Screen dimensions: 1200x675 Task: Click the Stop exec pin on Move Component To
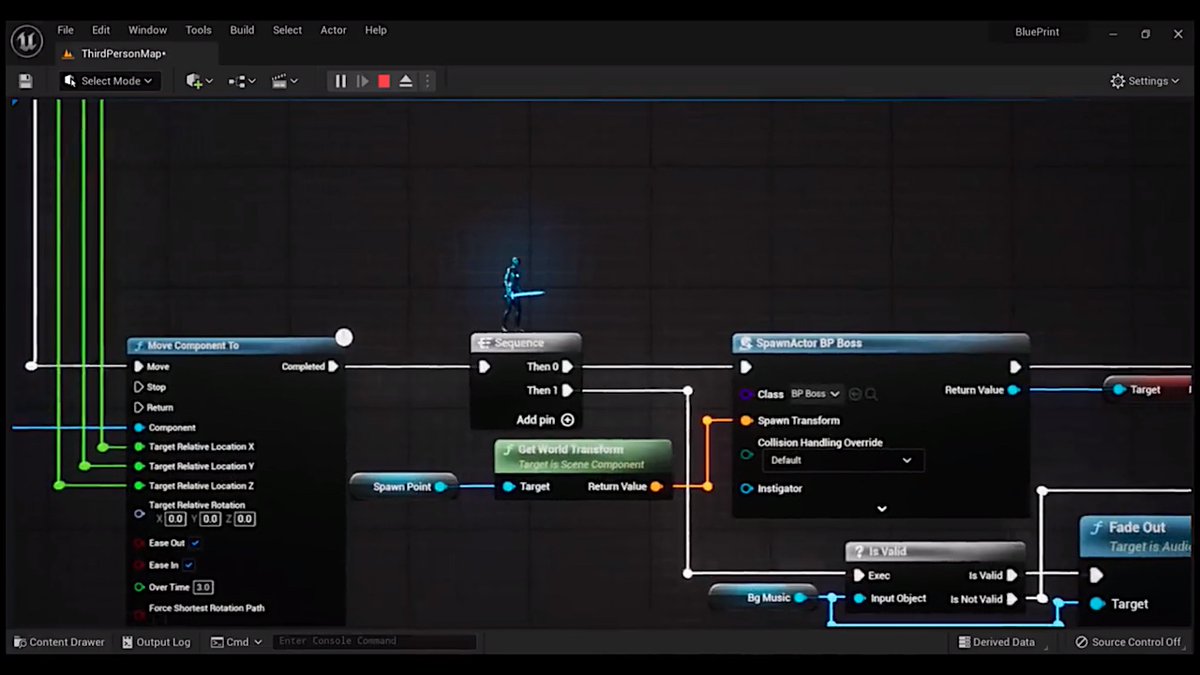(x=139, y=387)
